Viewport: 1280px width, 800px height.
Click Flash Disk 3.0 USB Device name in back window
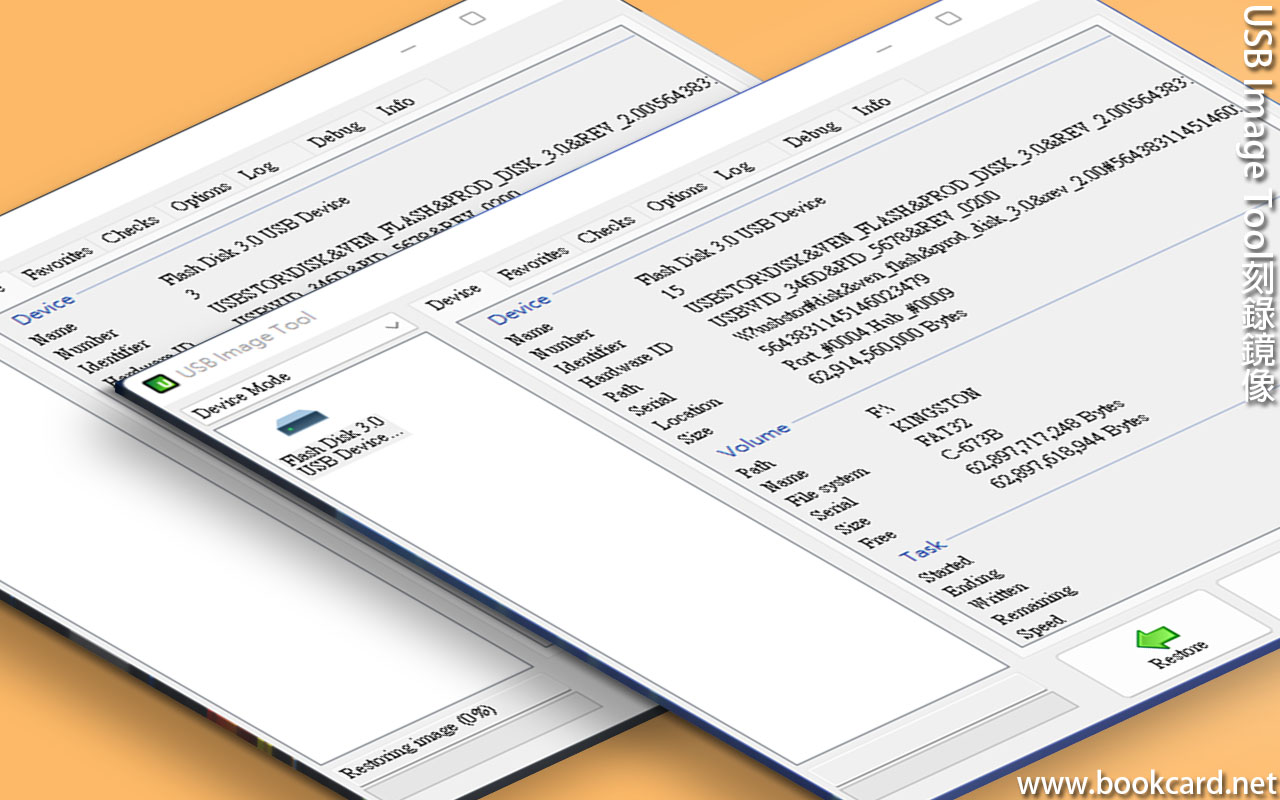pyautogui.click(x=254, y=241)
